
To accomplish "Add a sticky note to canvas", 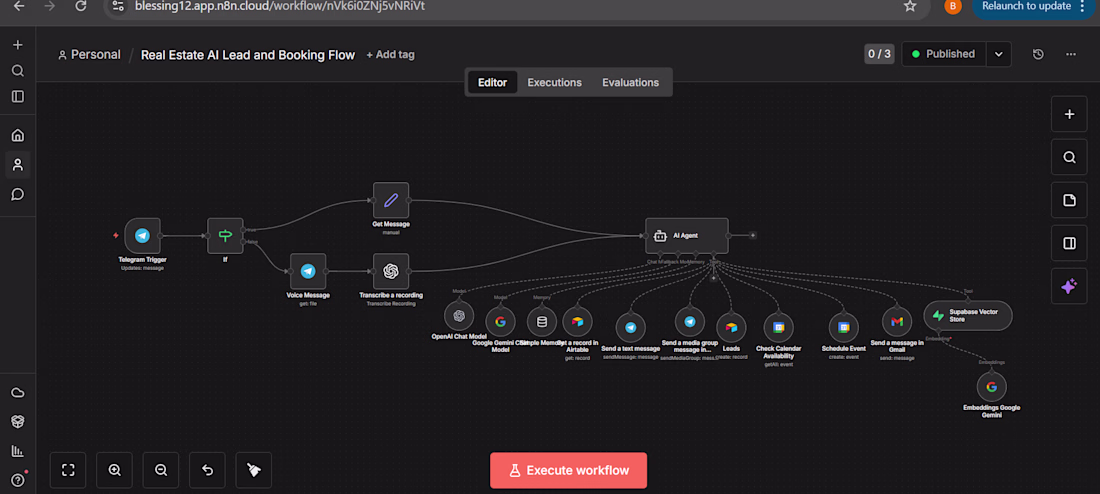I will pyautogui.click(x=1069, y=201).
